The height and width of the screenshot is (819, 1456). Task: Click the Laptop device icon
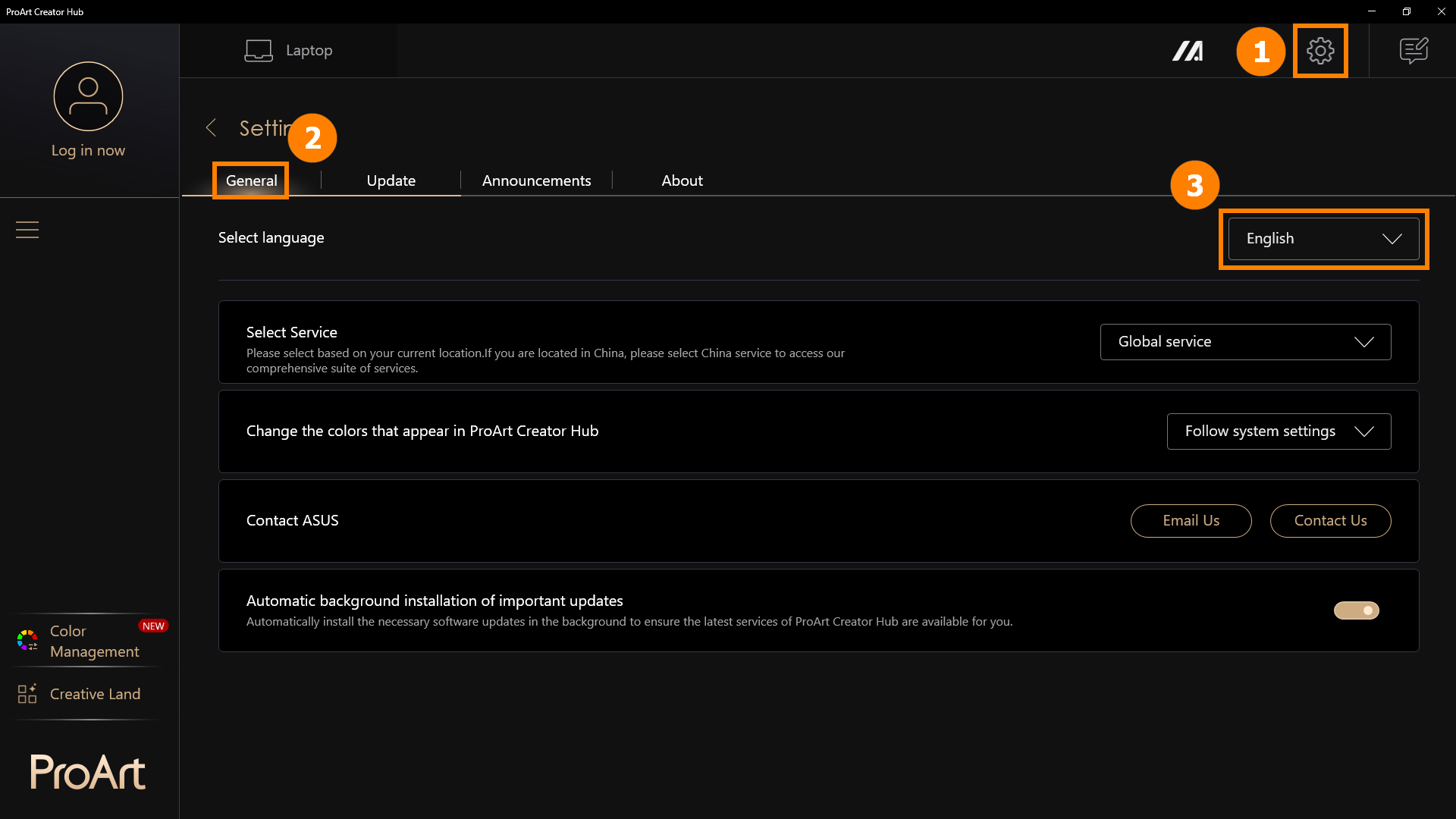click(259, 51)
